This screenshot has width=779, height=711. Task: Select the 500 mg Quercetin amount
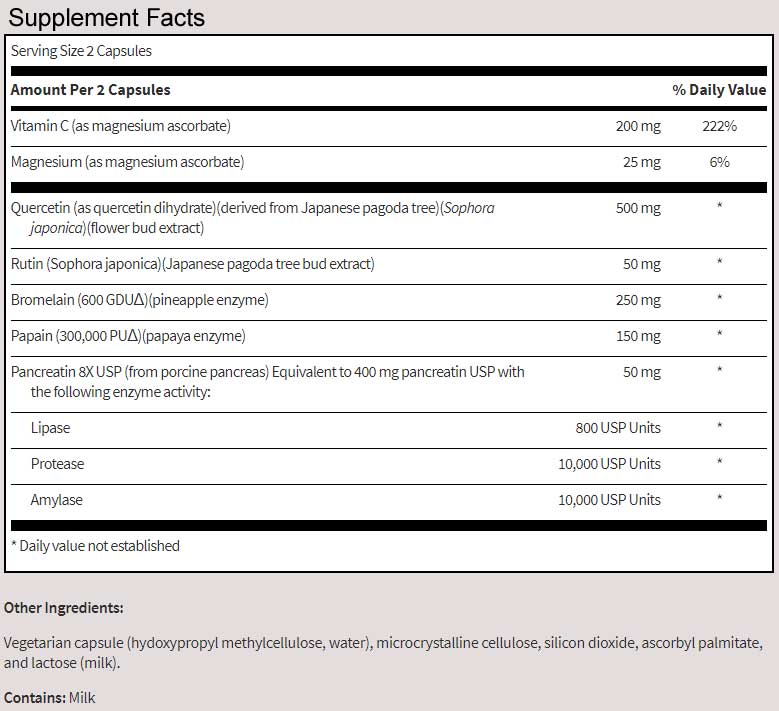[638, 208]
